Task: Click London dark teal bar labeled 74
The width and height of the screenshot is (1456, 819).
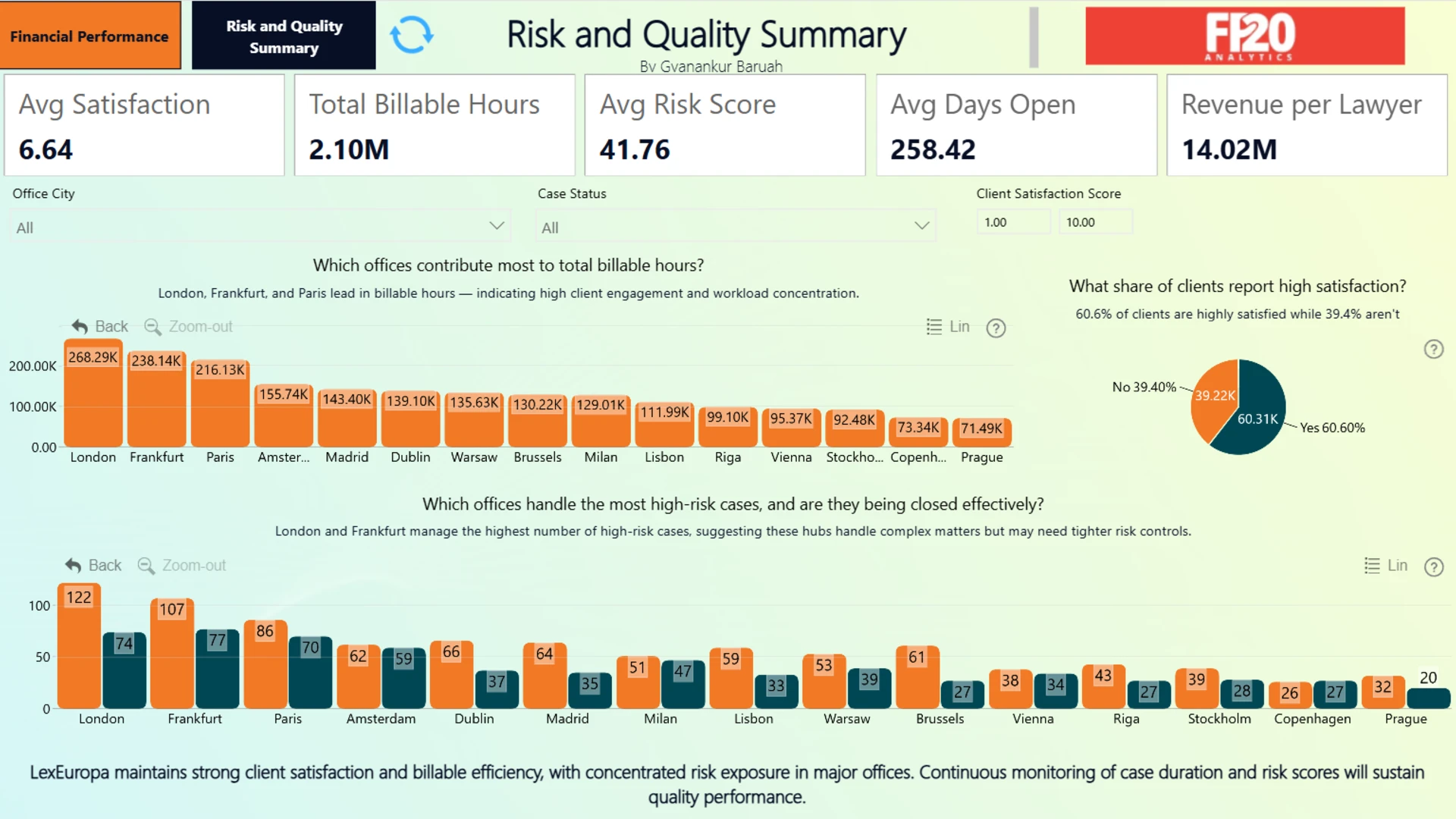Action: point(124,670)
